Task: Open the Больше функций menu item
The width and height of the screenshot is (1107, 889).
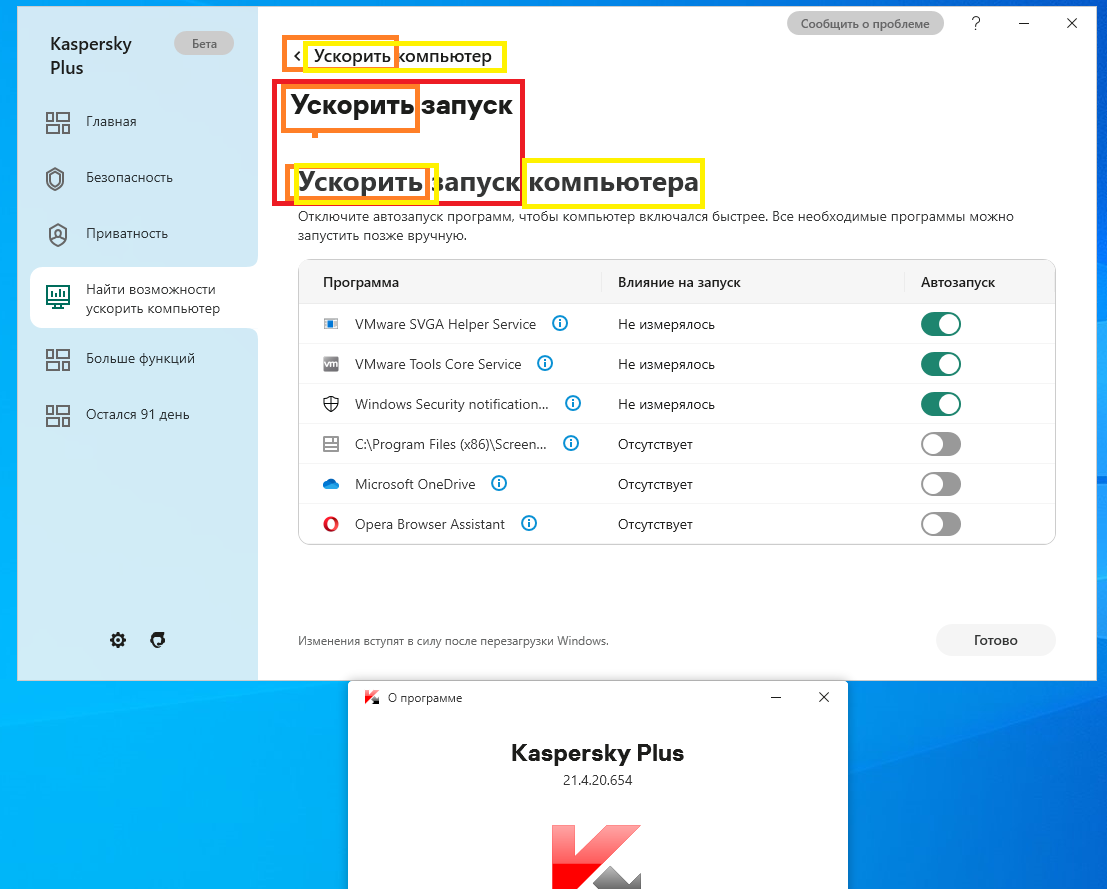Action: click(x=138, y=358)
